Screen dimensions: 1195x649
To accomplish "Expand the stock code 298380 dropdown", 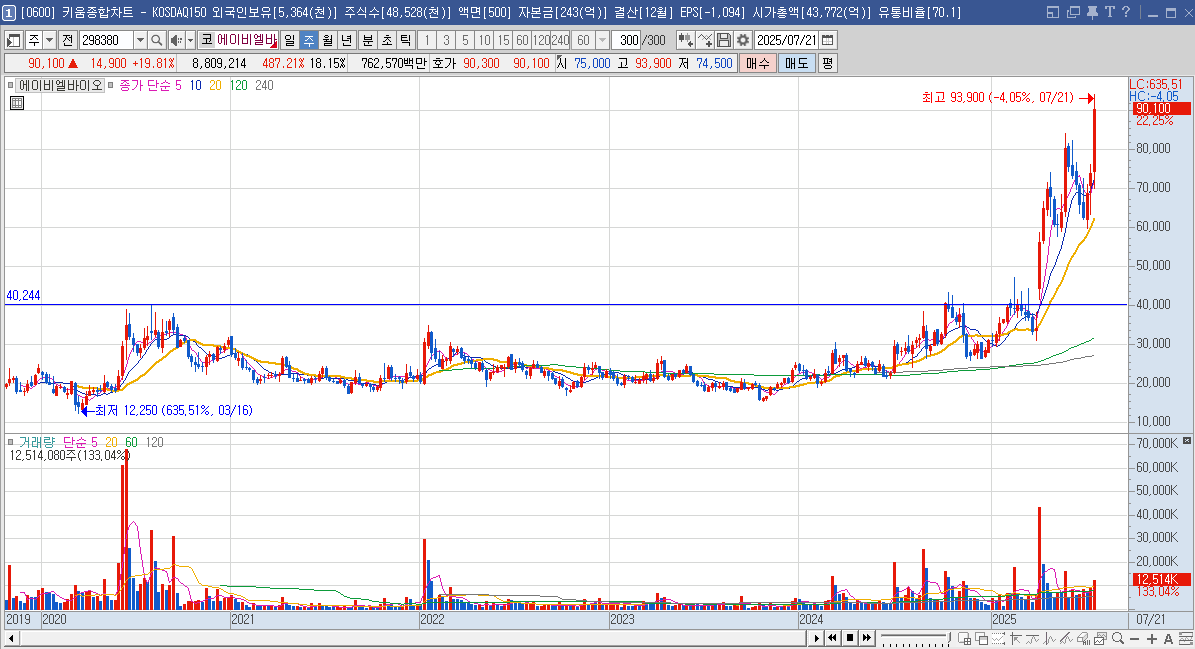I will [x=140, y=40].
